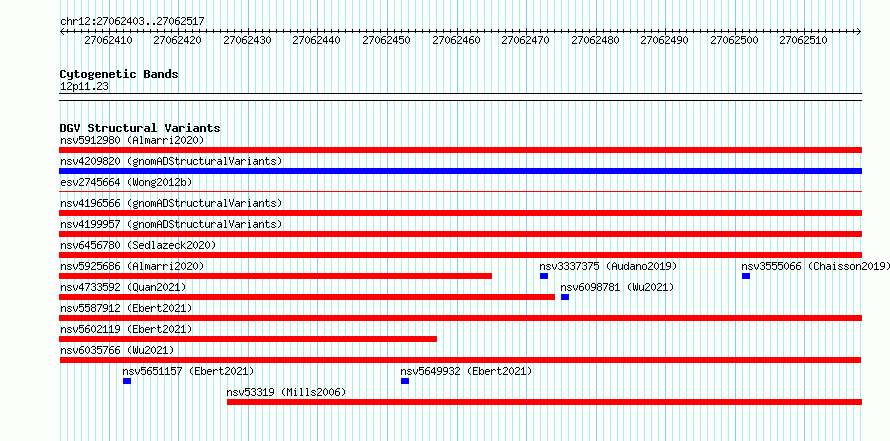This screenshot has height=441, width=890.
Task: Click the chr12:27062403..27062517 region label
Action: point(132,21)
